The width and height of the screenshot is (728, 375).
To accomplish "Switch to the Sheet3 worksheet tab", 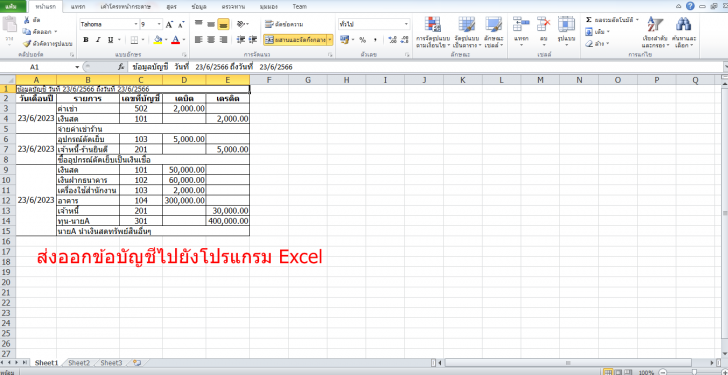I will [111, 362].
